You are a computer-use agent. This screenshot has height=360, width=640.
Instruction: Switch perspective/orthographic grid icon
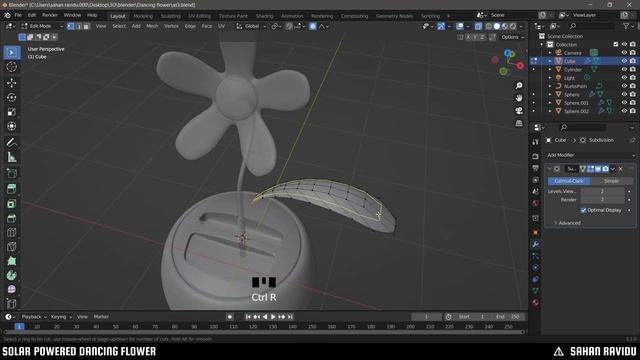pos(519,123)
